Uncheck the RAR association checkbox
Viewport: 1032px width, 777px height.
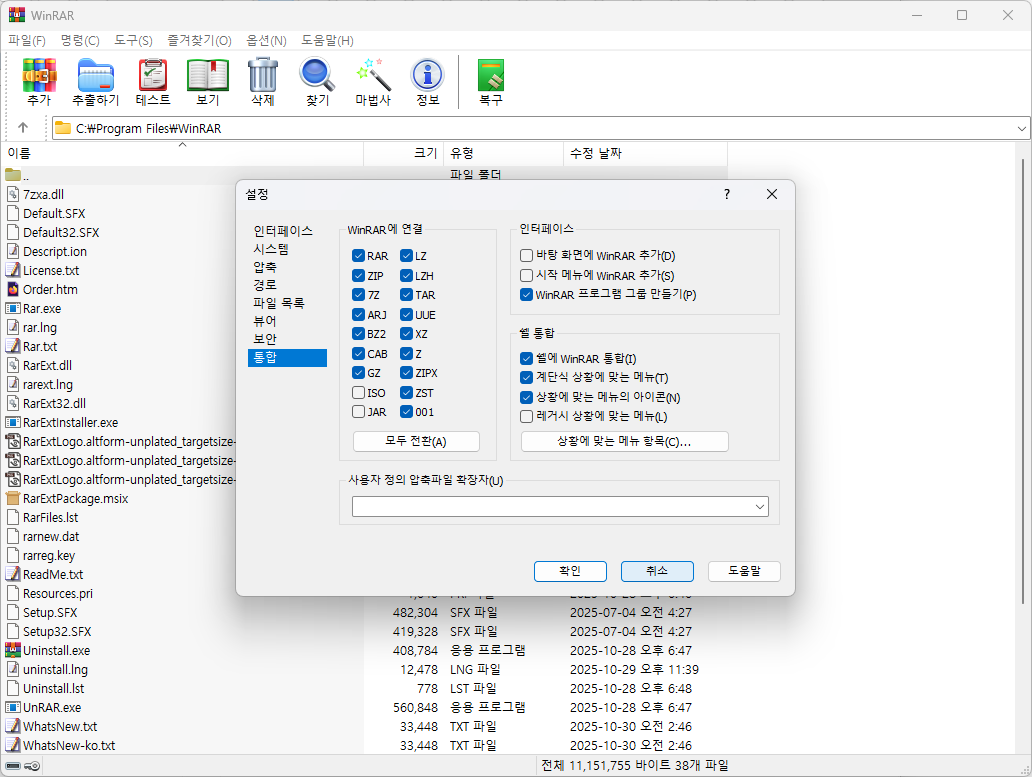(359, 255)
